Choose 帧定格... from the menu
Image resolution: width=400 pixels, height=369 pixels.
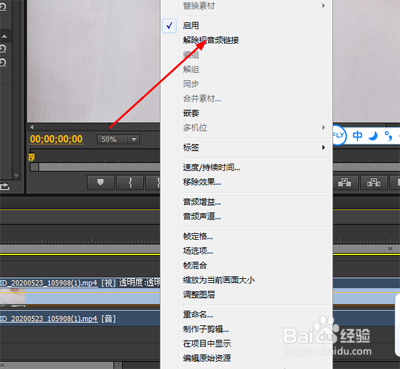247,237
